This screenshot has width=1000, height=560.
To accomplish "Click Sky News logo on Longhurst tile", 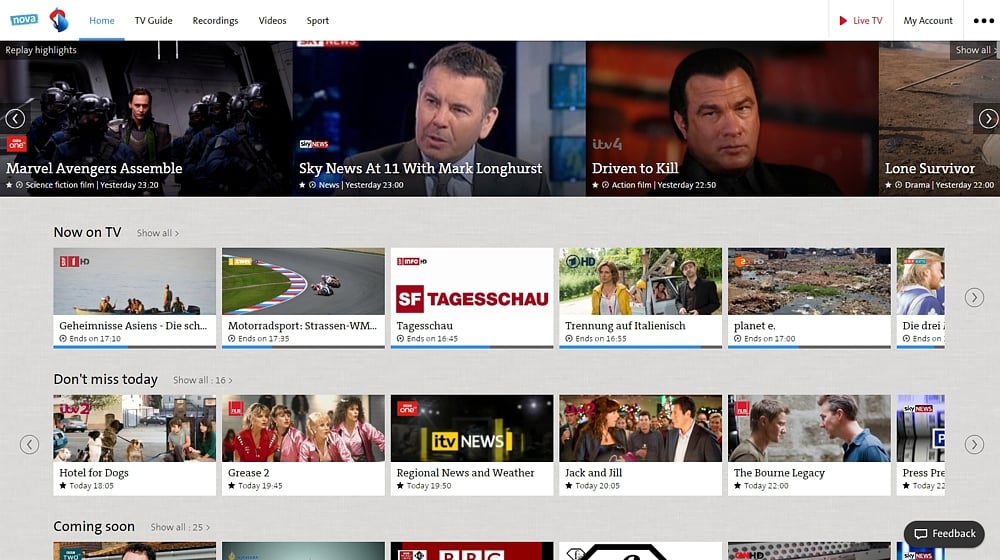I will click(x=314, y=144).
